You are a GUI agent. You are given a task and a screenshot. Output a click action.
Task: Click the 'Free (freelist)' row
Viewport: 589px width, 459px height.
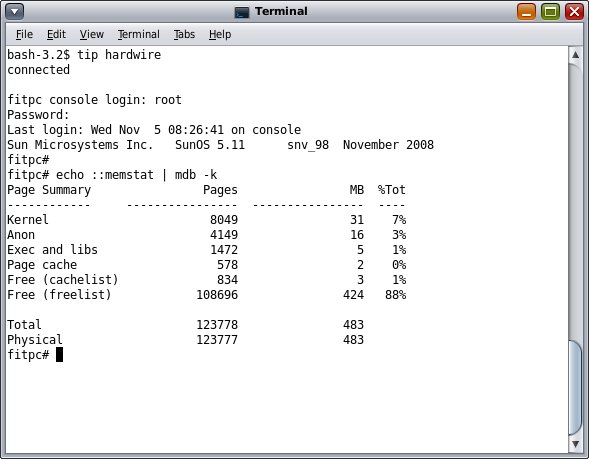tap(207, 295)
